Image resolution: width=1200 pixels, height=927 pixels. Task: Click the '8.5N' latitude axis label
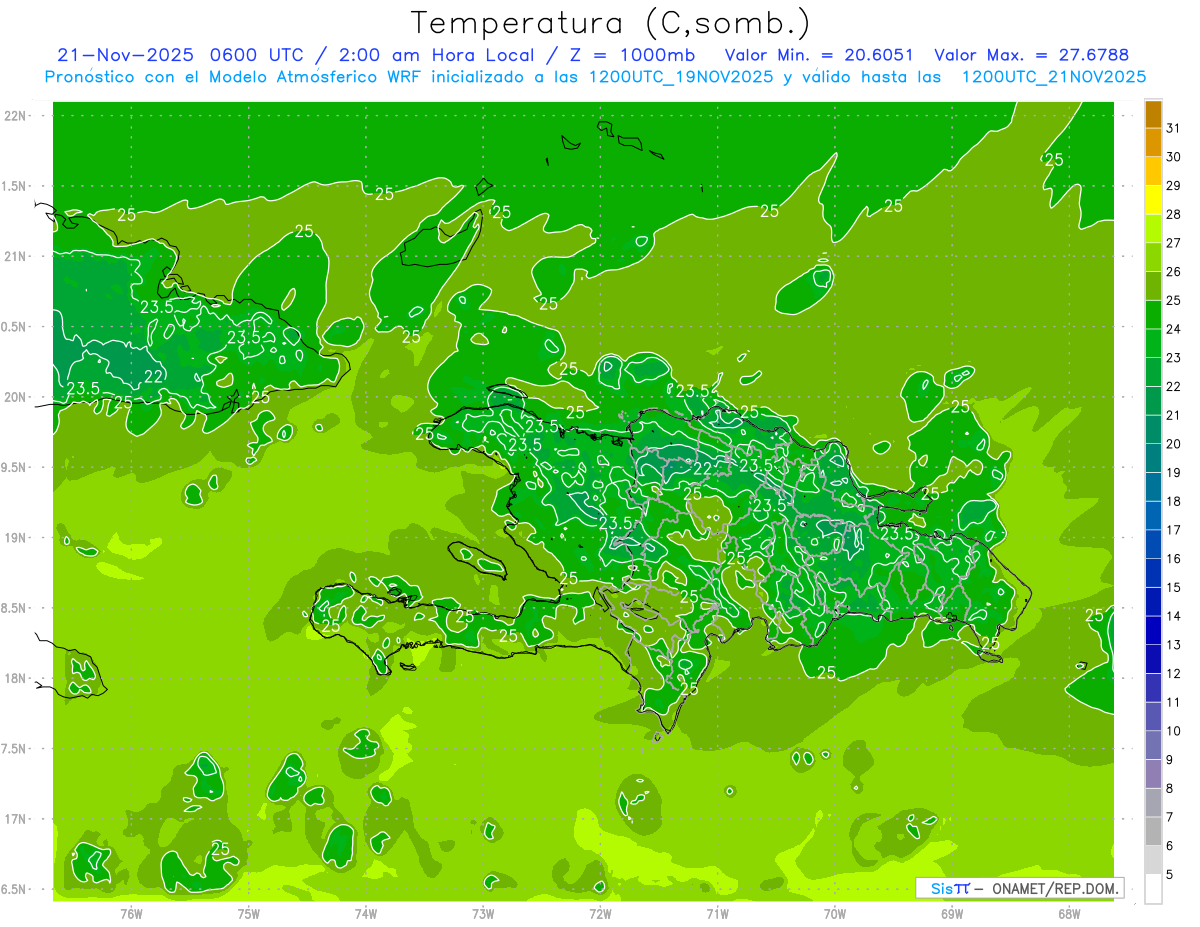(x=15, y=608)
